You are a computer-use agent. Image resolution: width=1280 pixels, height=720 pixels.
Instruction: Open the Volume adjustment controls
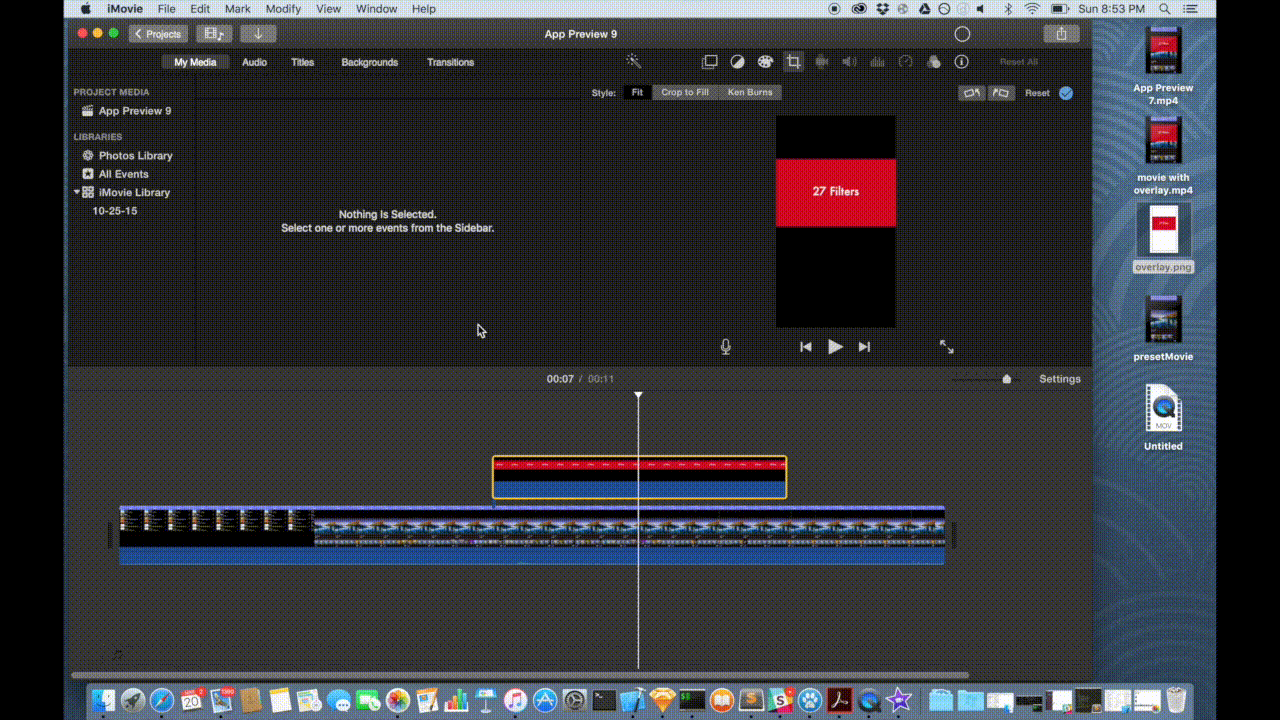[849, 61]
